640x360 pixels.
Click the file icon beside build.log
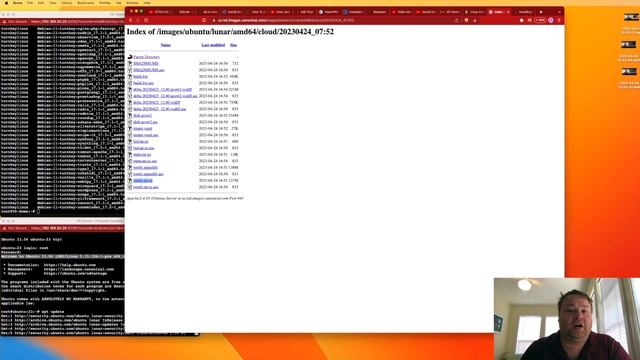click(x=130, y=77)
